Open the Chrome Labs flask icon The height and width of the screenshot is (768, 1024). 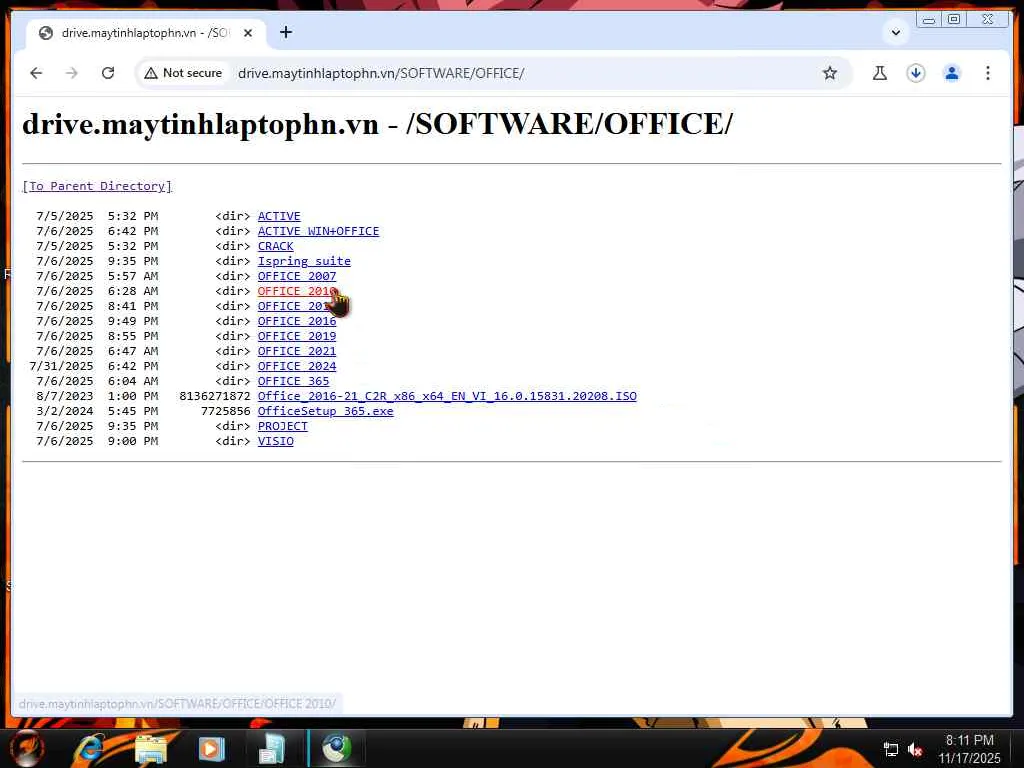(x=880, y=73)
